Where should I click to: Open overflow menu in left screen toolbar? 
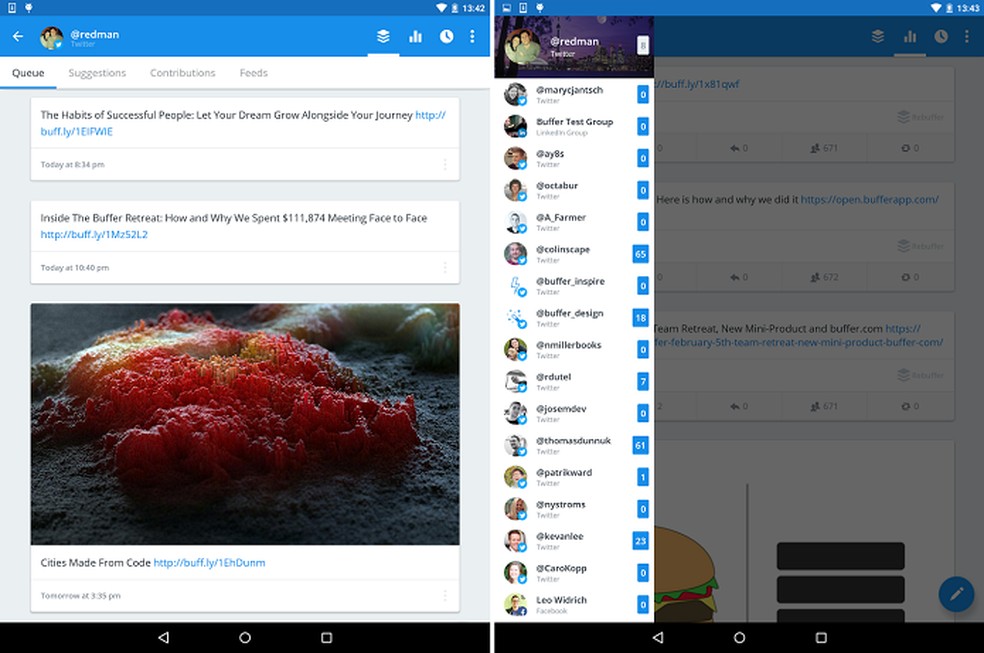click(x=472, y=36)
